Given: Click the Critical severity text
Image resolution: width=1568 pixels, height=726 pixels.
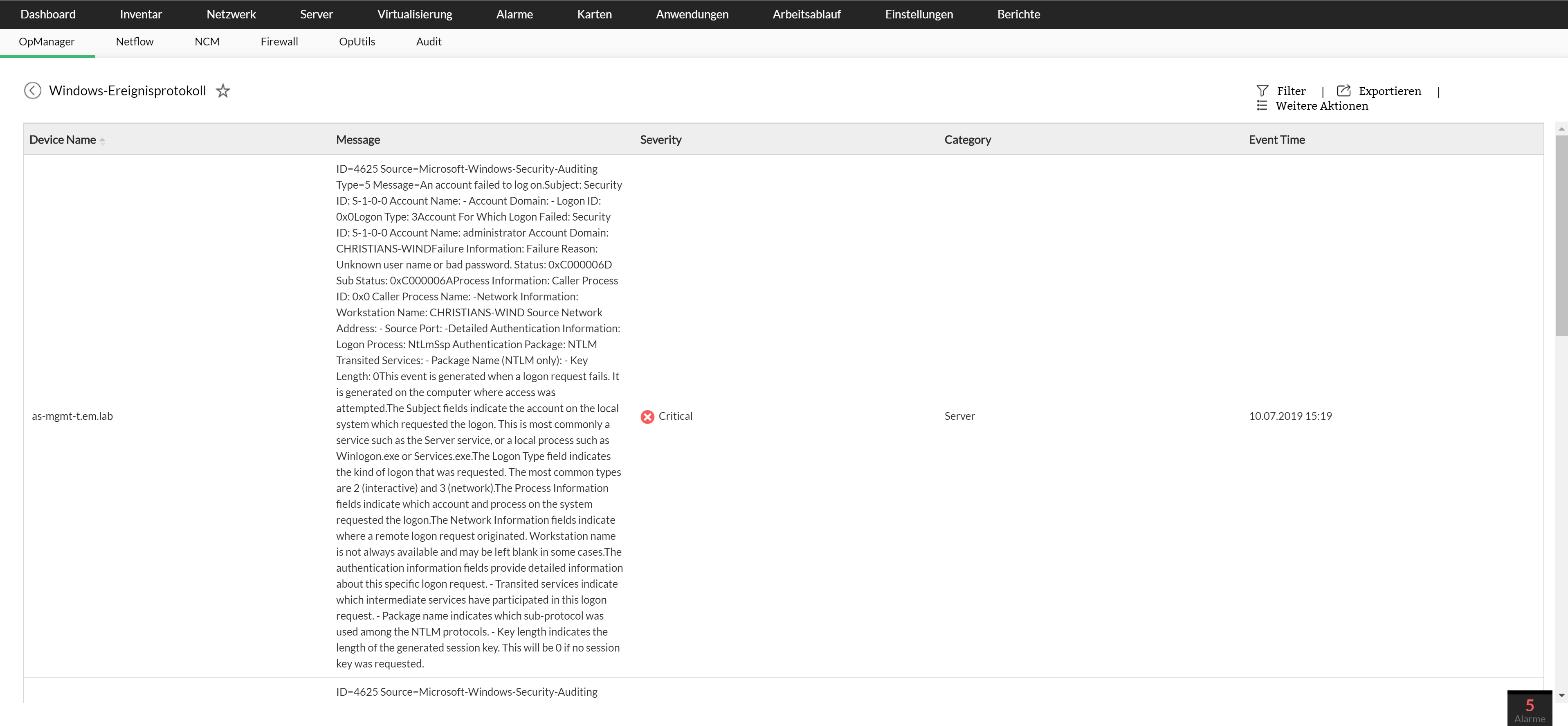Looking at the screenshot, I should [x=675, y=417].
